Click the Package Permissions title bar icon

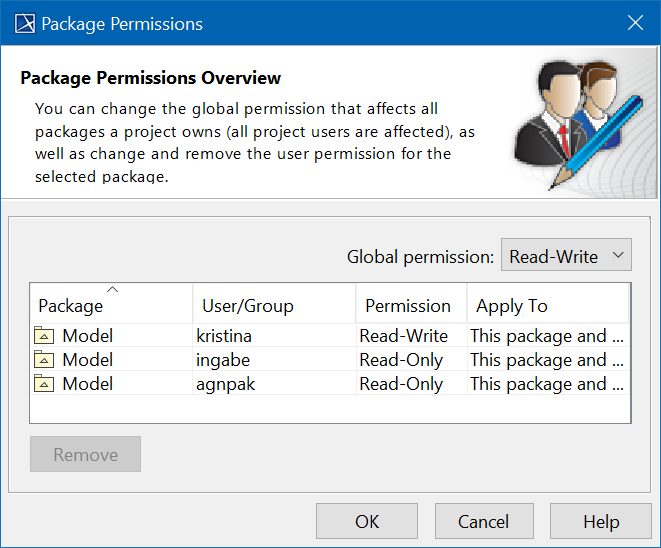tap(23, 23)
